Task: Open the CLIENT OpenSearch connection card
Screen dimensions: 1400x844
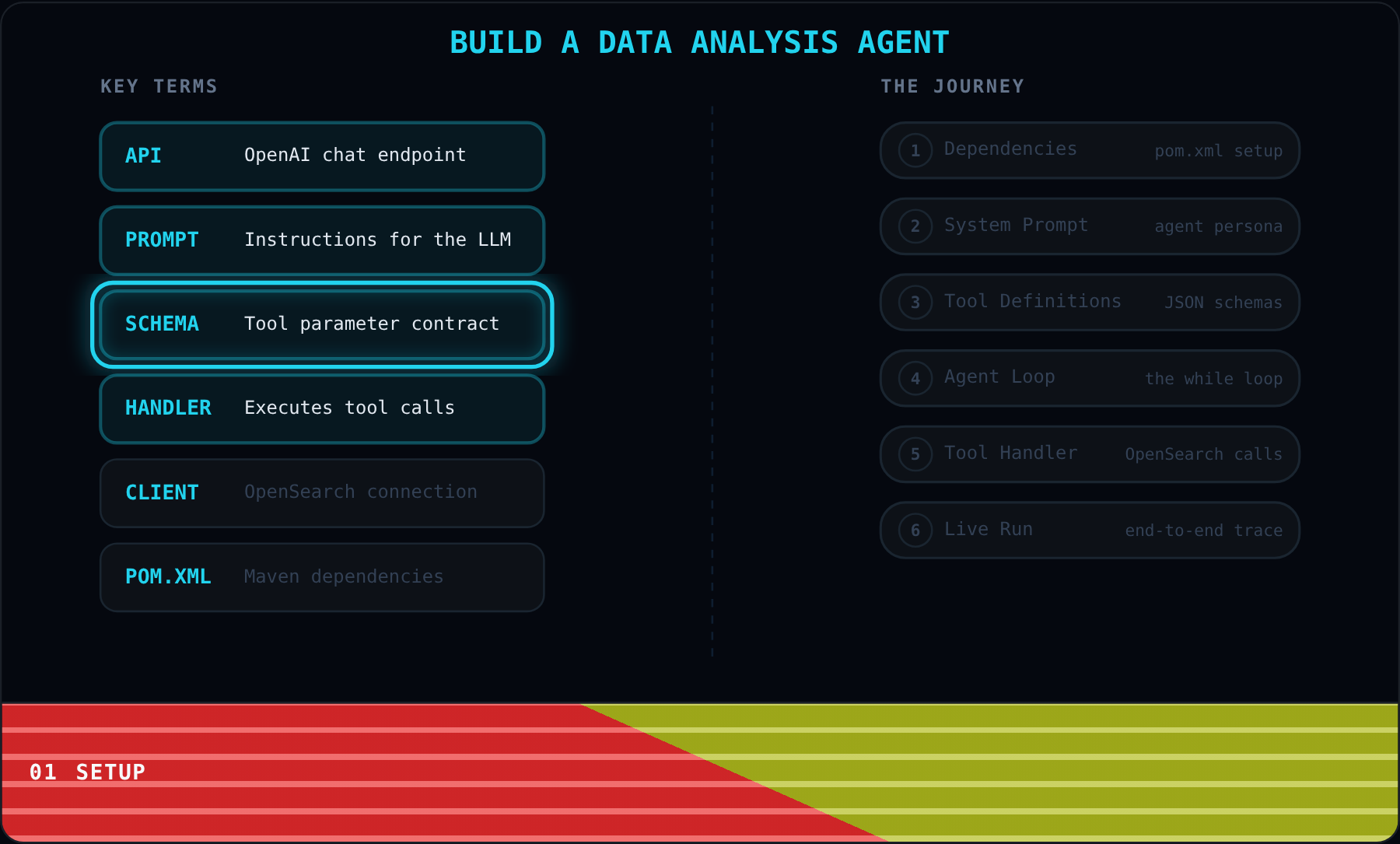Action: click(x=322, y=493)
